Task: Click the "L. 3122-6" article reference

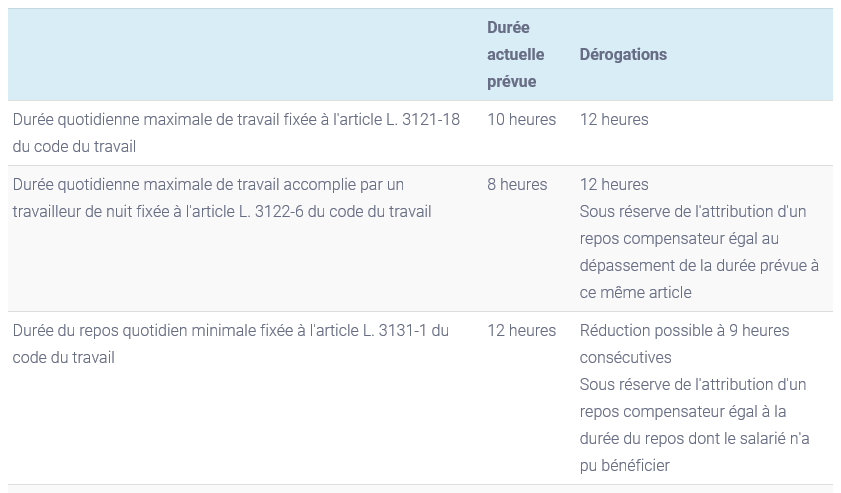Action: coord(269,212)
